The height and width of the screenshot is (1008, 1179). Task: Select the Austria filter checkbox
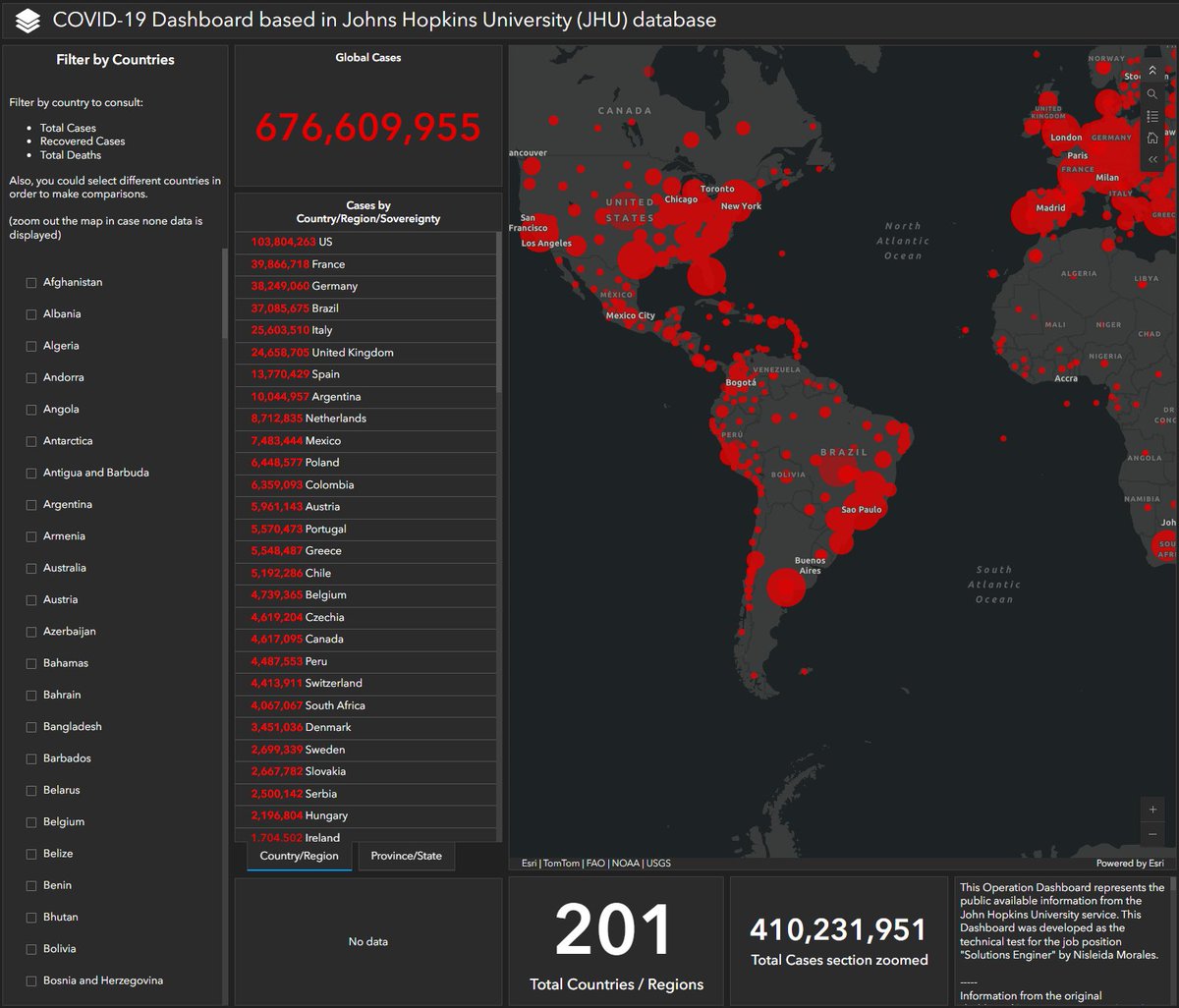tap(31, 600)
